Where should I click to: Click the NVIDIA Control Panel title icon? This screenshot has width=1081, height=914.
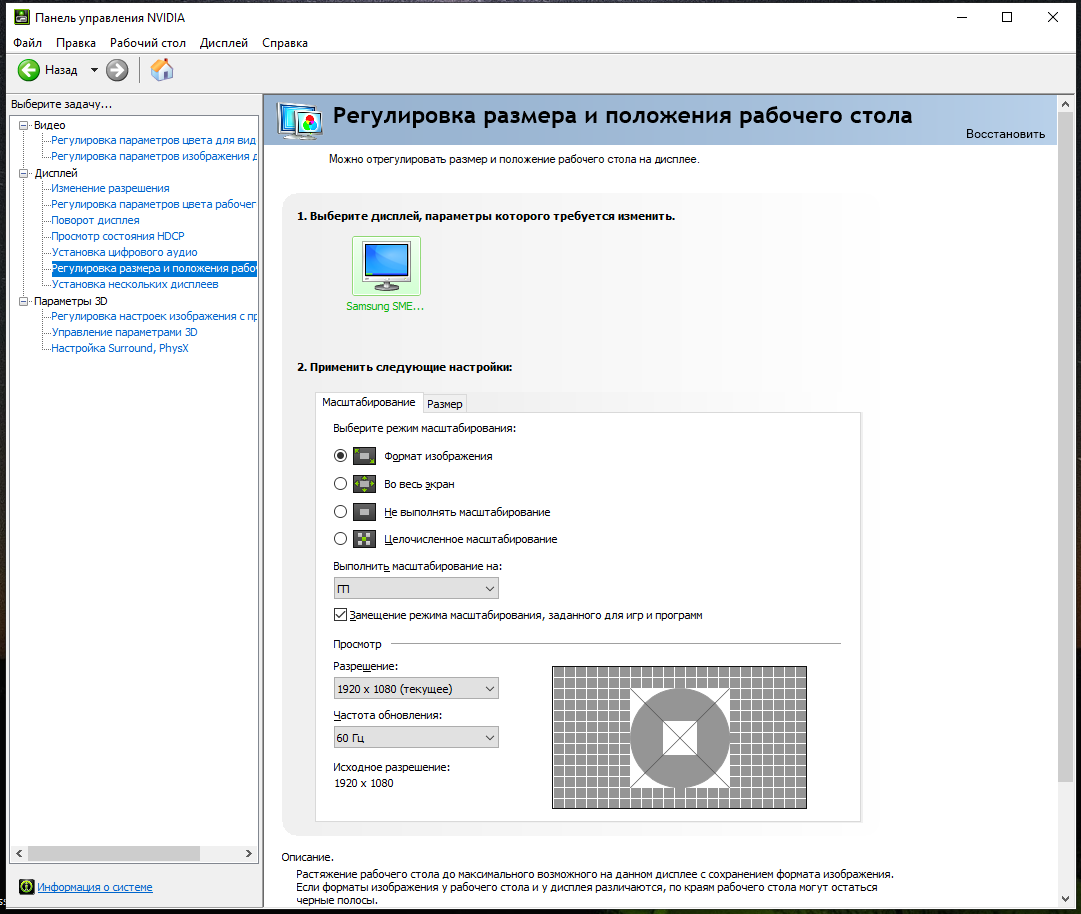pos(22,17)
